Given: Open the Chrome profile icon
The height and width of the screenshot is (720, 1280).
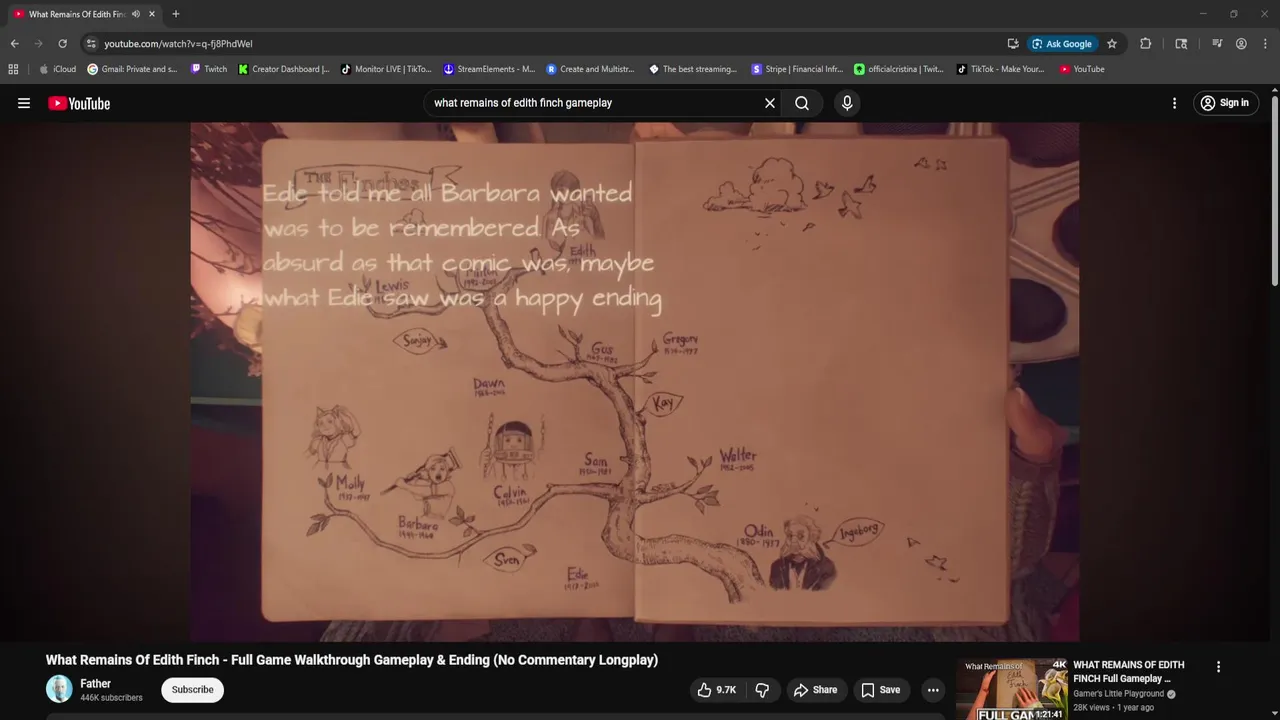Looking at the screenshot, I should point(1241,44).
